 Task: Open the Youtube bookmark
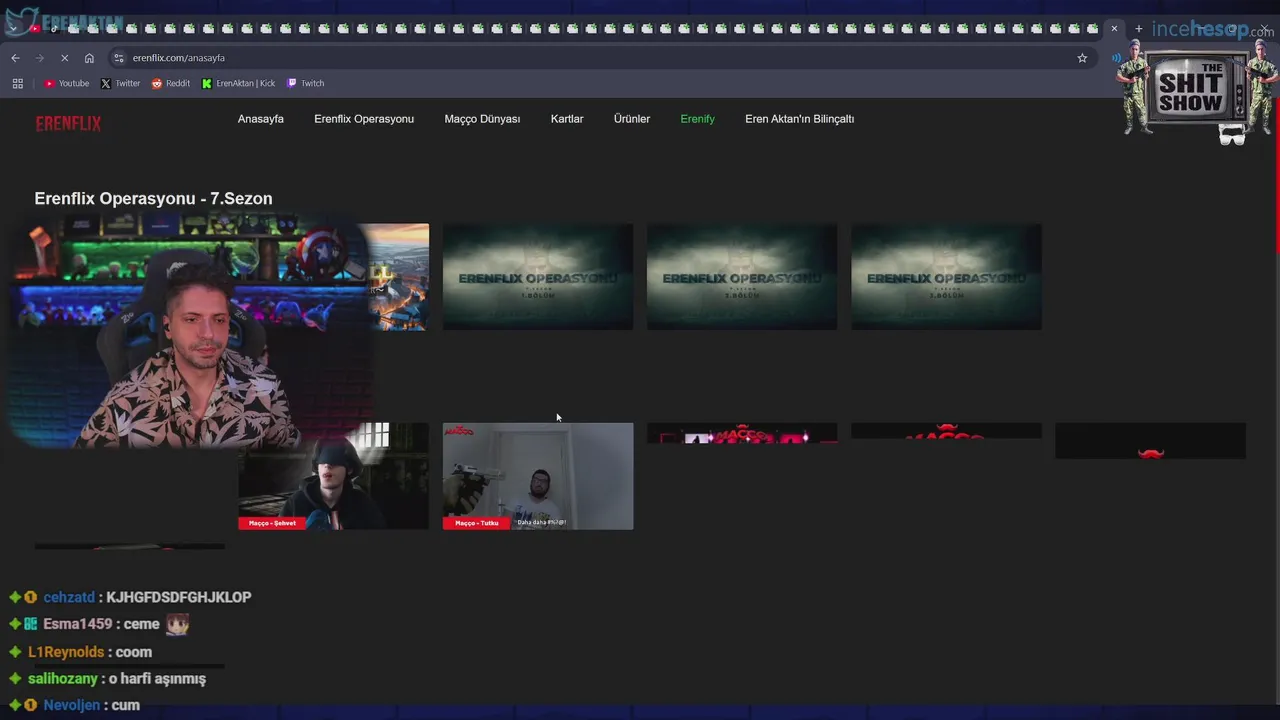[67, 83]
